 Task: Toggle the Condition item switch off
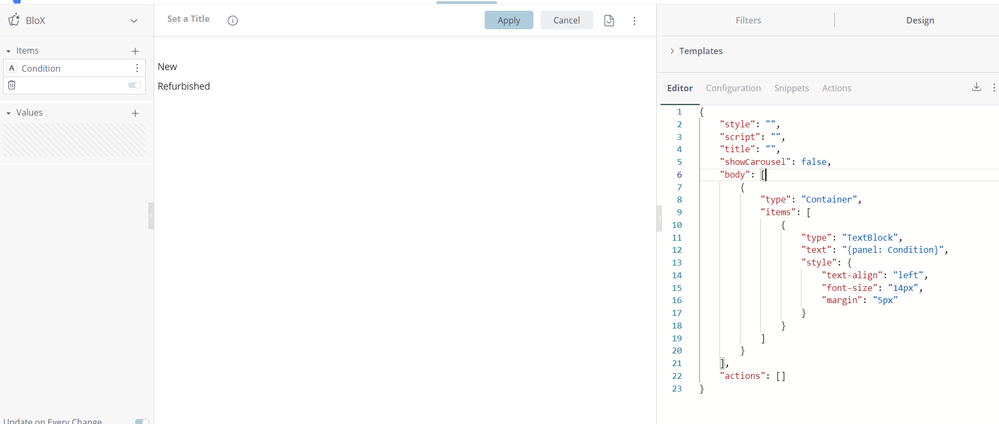133,86
